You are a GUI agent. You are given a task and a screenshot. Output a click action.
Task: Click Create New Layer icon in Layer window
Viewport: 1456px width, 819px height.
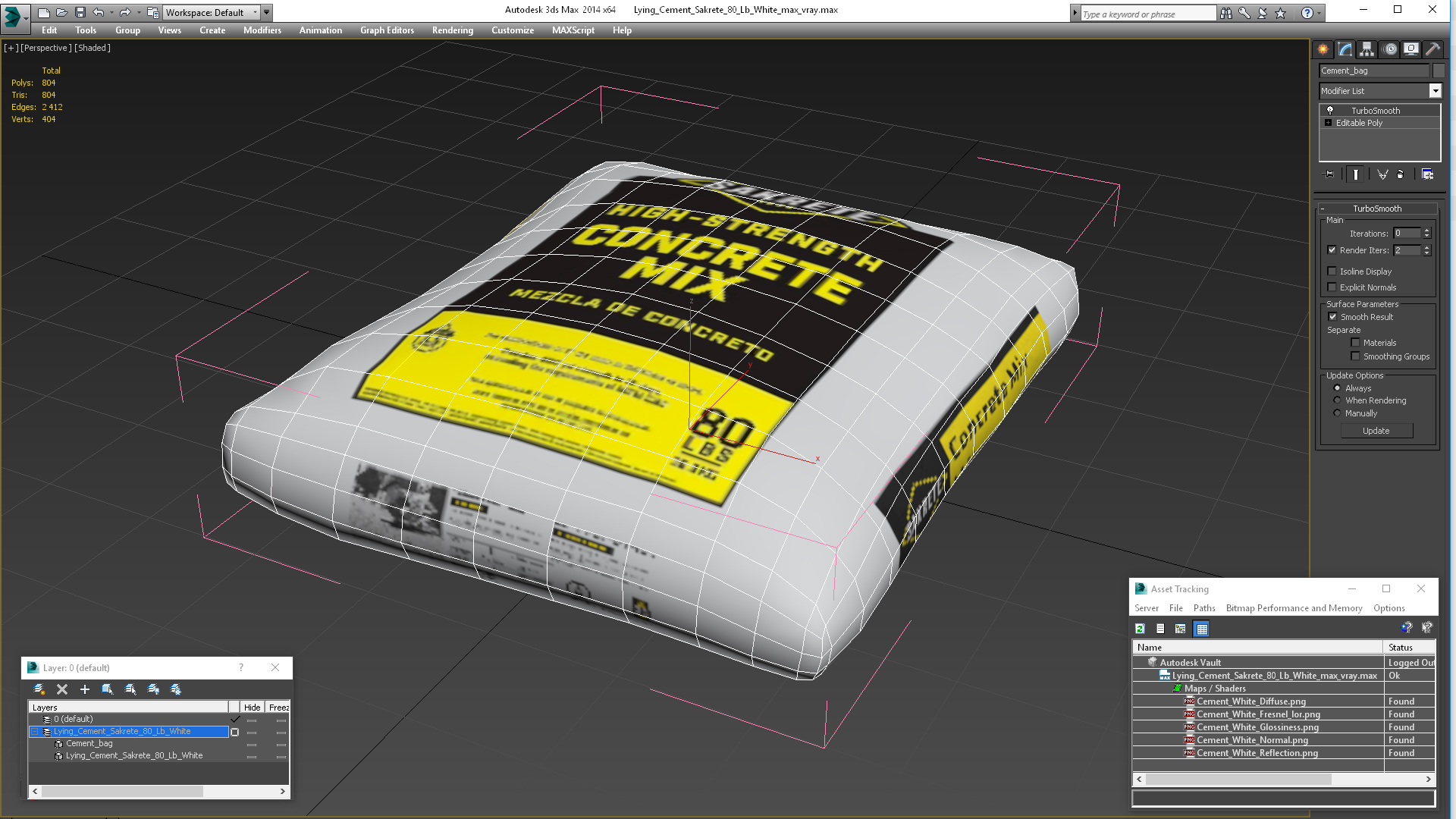(39, 689)
